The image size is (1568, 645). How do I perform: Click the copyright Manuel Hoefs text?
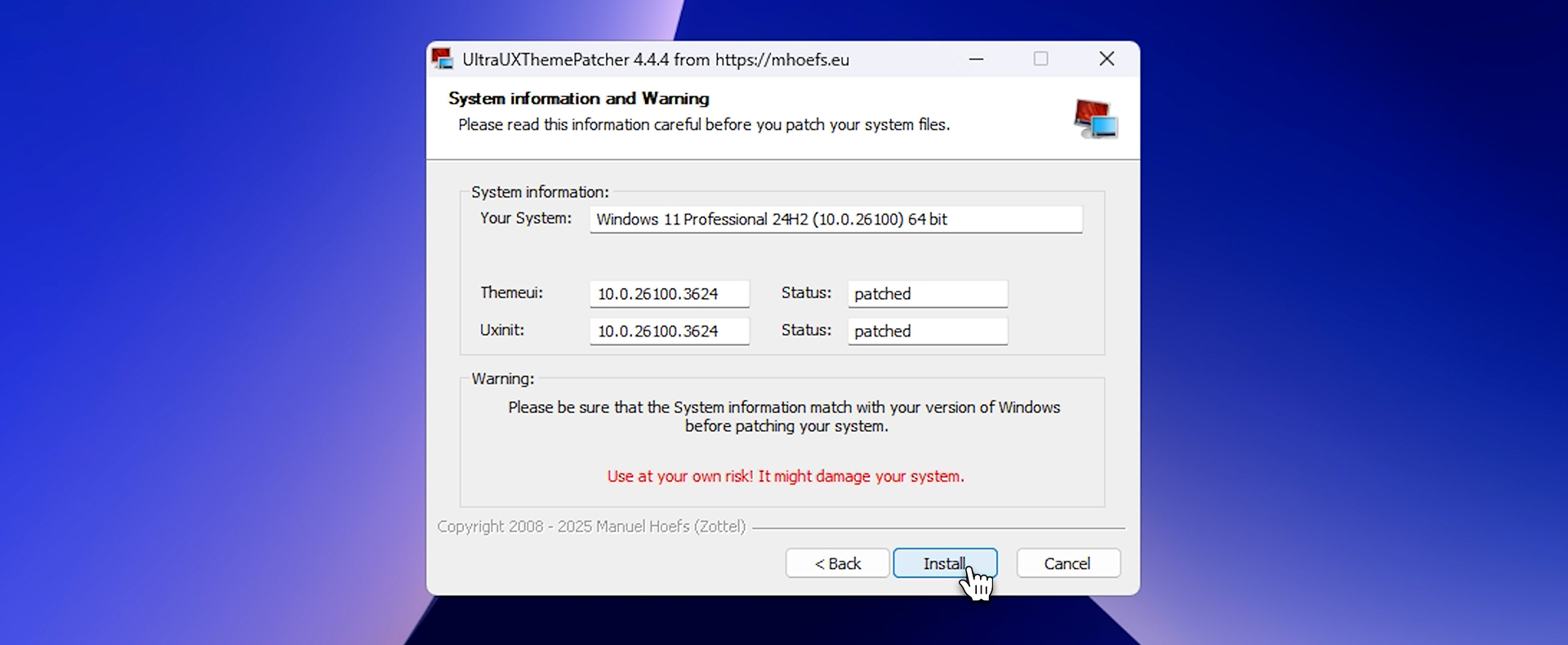[x=591, y=527]
